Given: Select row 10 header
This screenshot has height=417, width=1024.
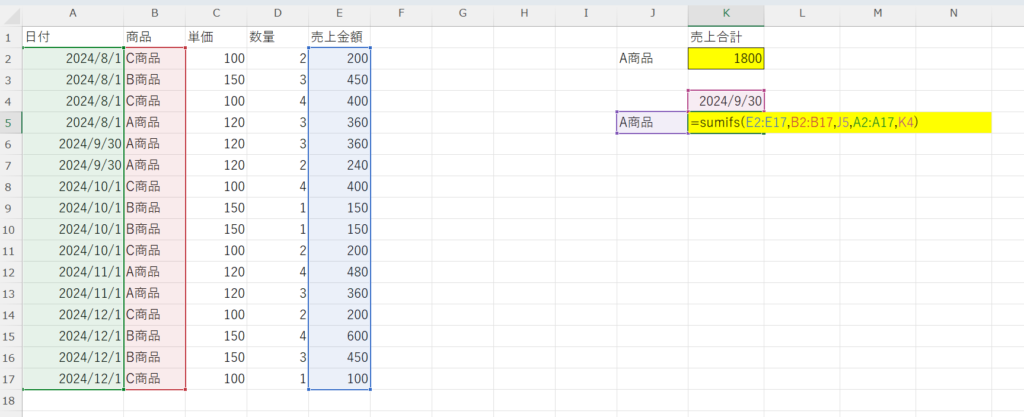Looking at the screenshot, I should 11,230.
